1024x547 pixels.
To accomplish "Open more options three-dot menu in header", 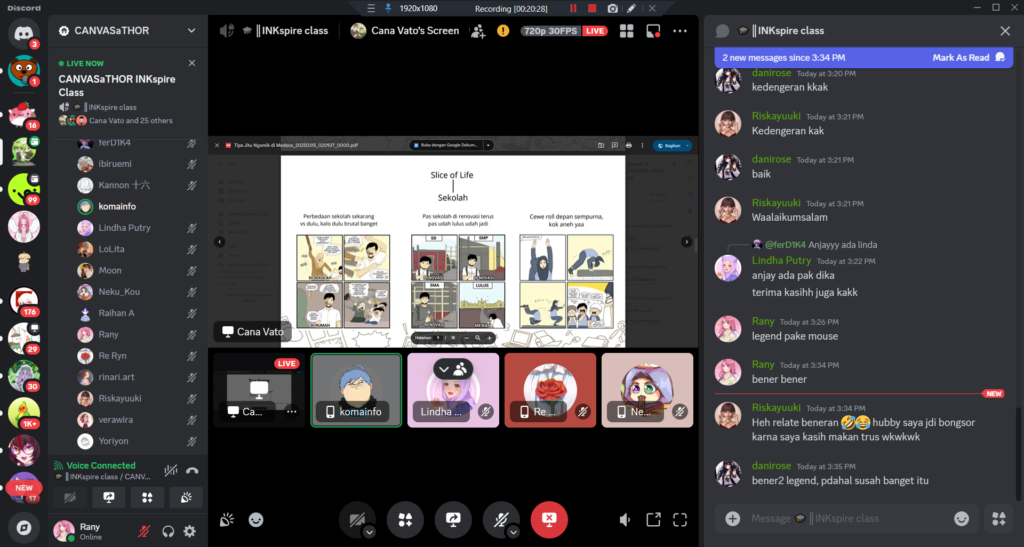I will [x=680, y=31].
